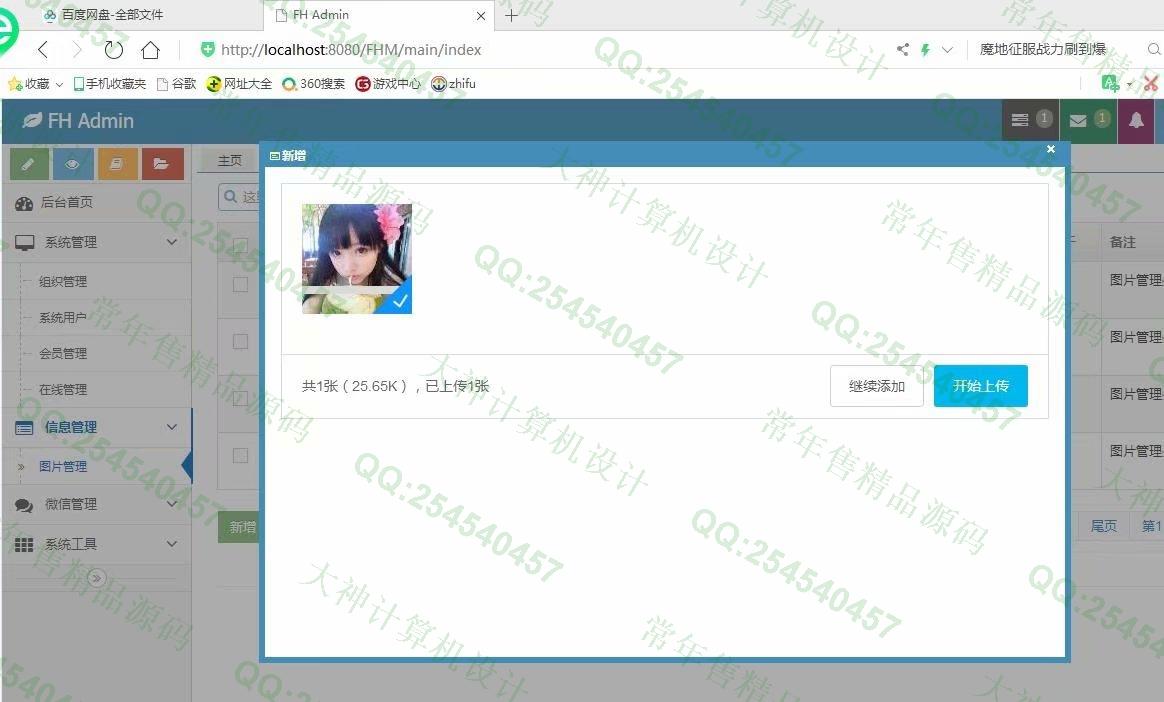The height and width of the screenshot is (702, 1164).
Task: Check second table row checkbox
Action: point(241,341)
